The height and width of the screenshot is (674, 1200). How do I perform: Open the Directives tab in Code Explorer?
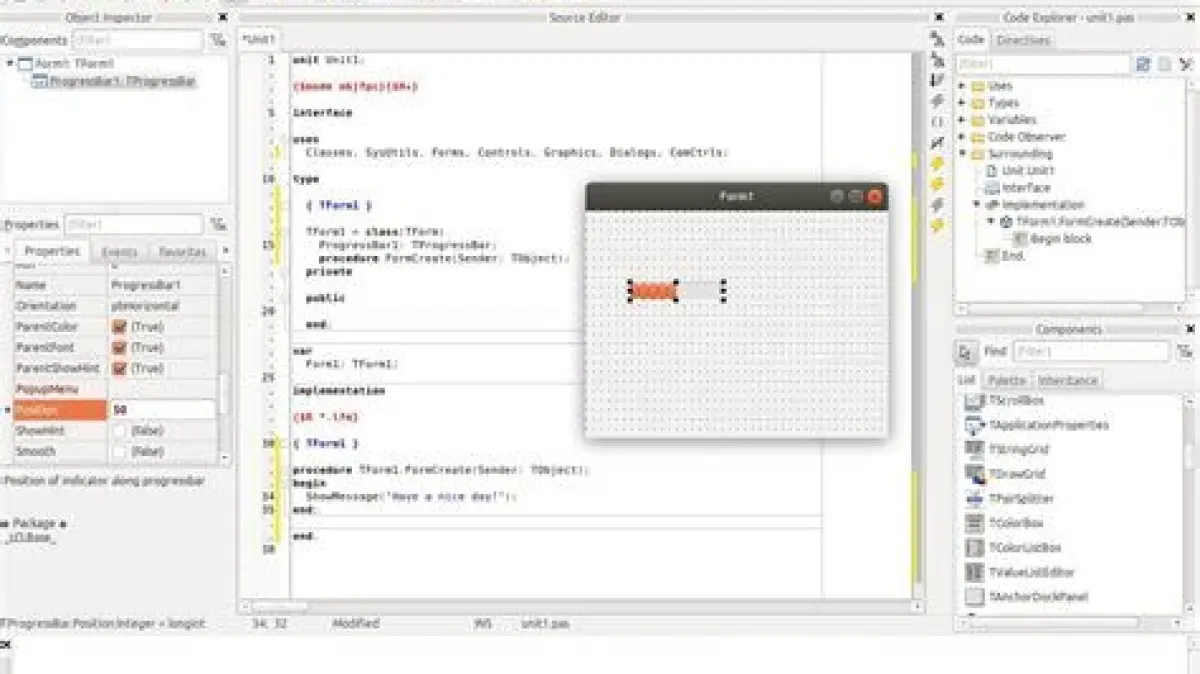click(1023, 40)
